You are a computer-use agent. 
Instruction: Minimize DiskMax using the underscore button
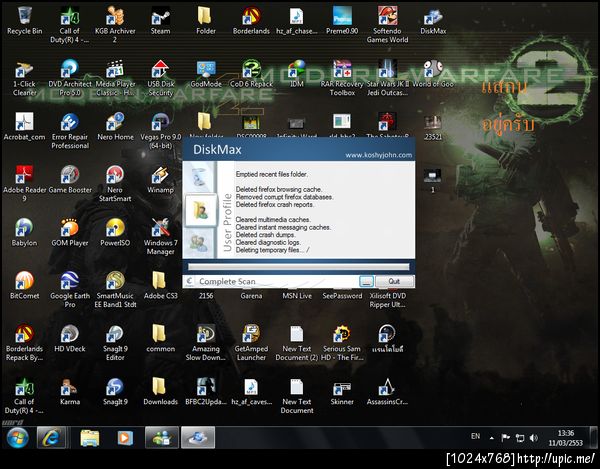point(366,281)
